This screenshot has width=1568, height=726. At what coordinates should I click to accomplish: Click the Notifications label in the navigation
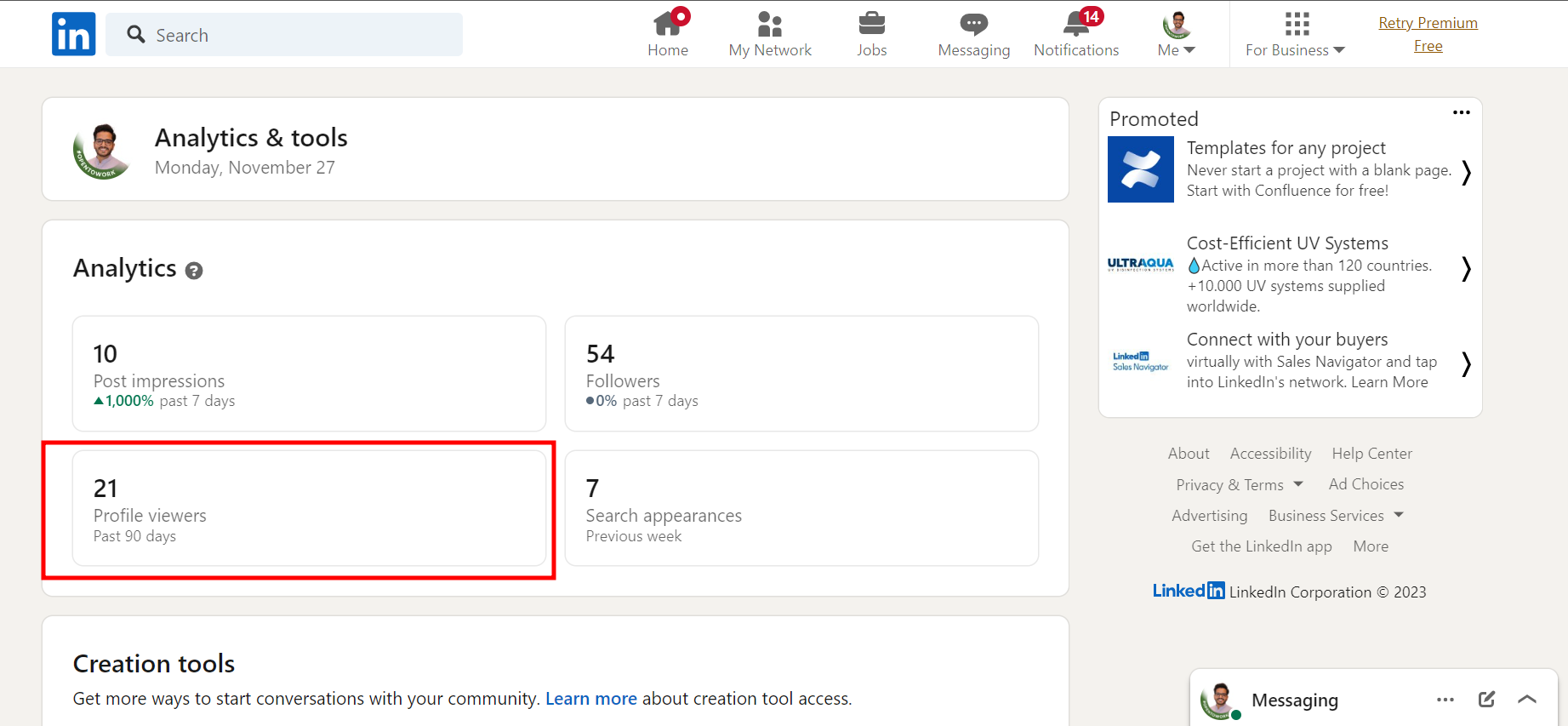coord(1076,50)
